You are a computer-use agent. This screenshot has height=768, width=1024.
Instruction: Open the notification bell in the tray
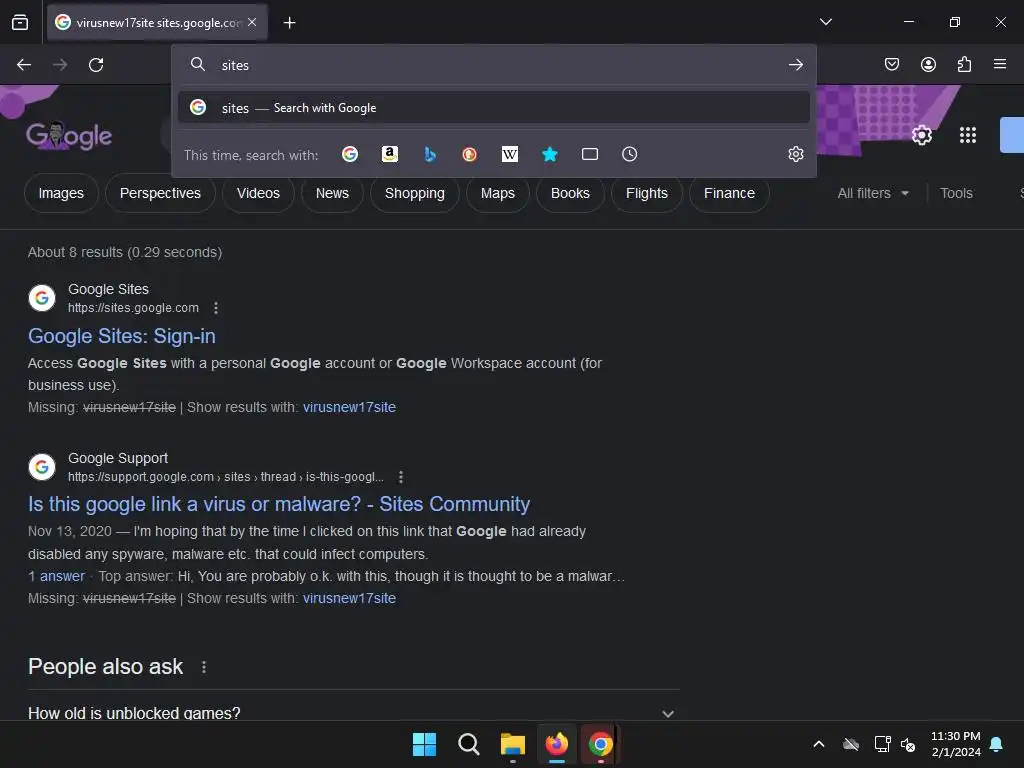coord(997,744)
